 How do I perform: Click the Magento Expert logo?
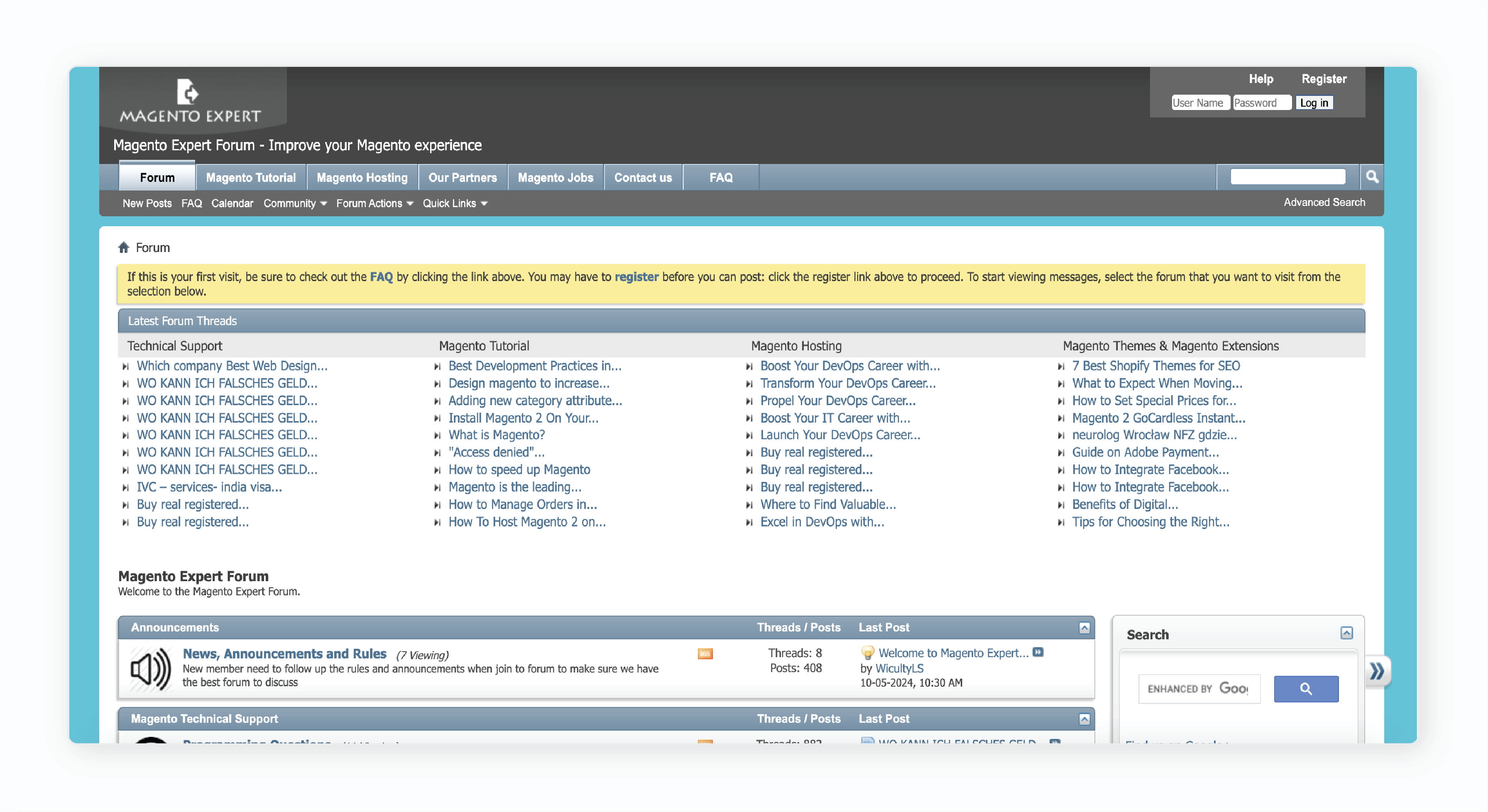coord(190,100)
